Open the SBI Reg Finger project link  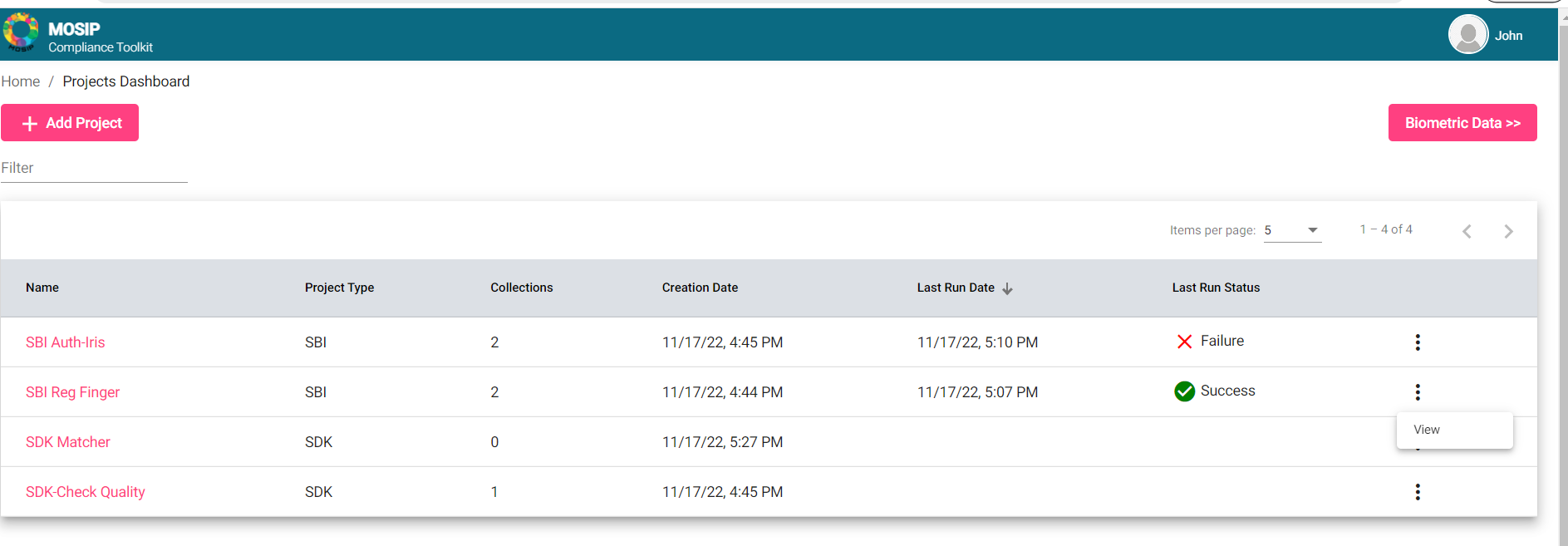click(73, 392)
